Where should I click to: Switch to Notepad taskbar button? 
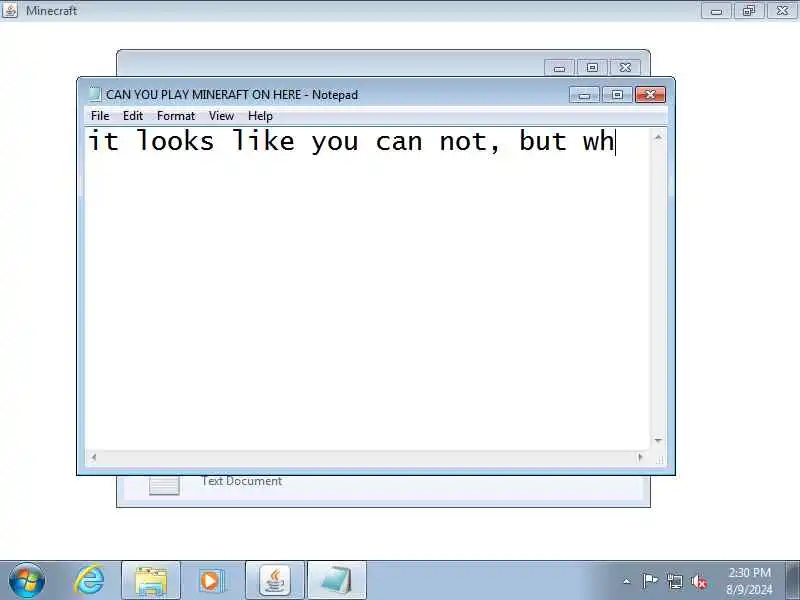337,580
